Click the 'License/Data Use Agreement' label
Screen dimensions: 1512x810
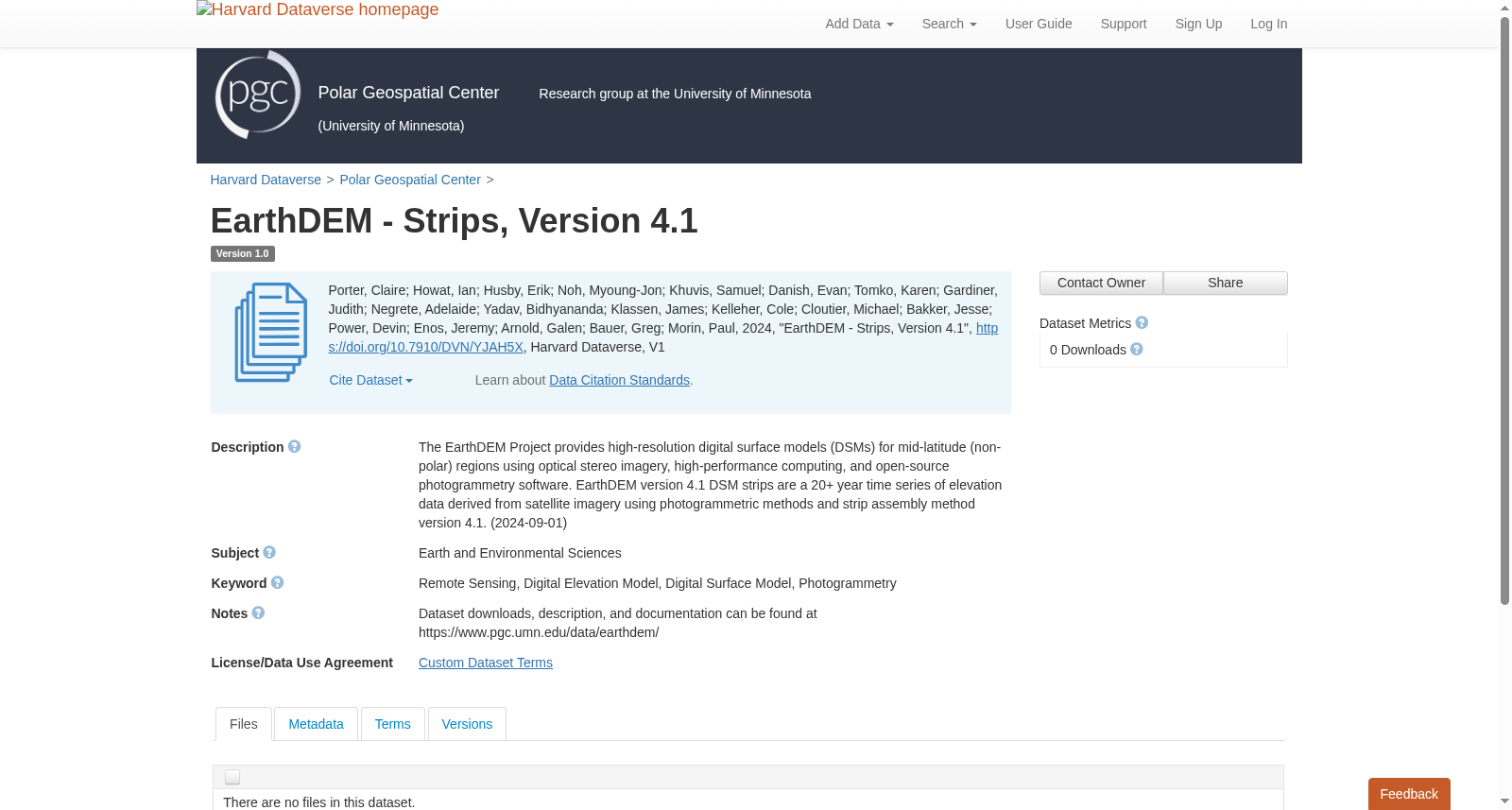tap(302, 663)
